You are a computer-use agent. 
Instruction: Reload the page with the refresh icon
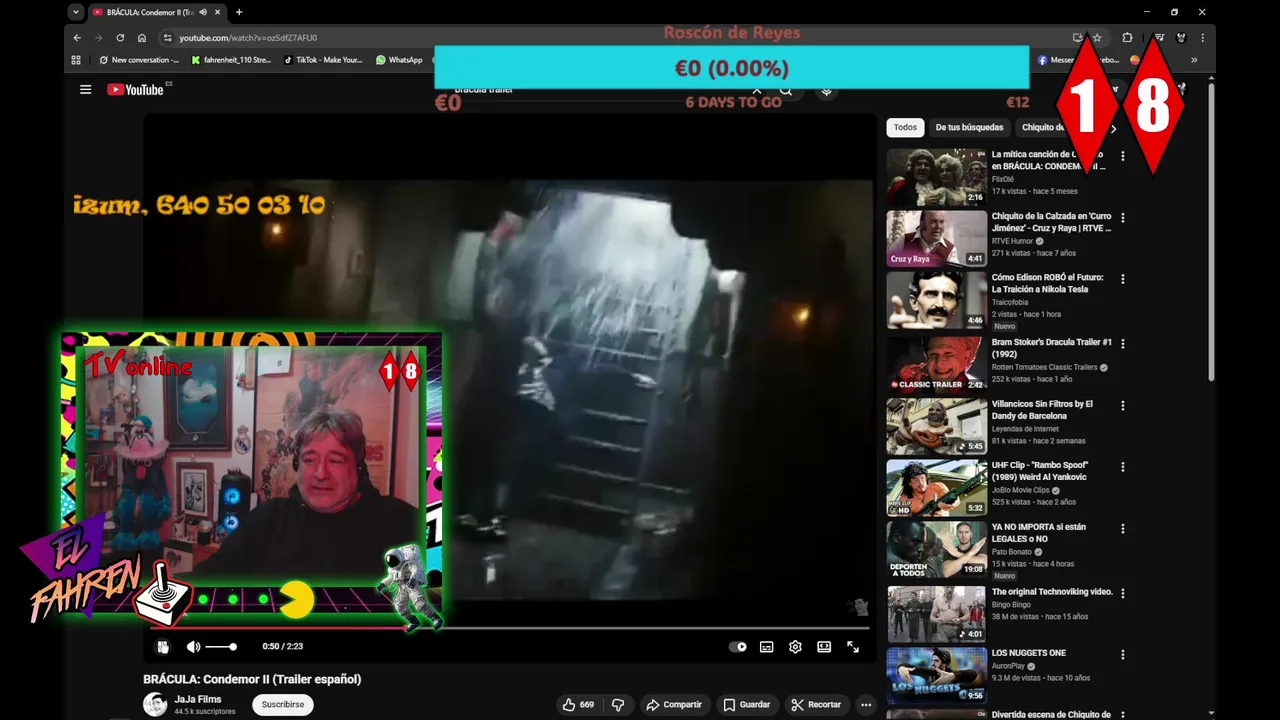pyautogui.click(x=120, y=38)
